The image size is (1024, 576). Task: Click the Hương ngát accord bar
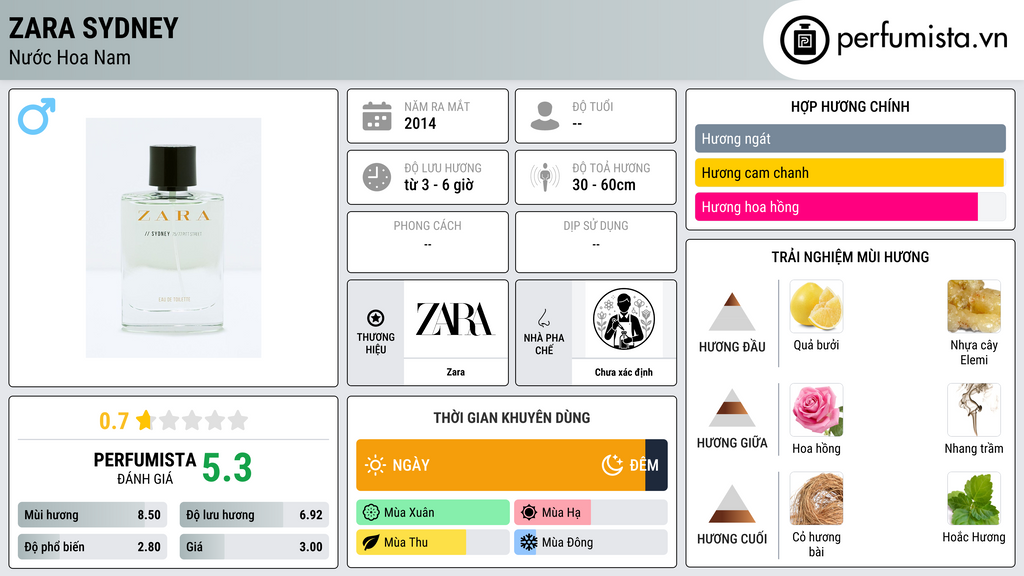click(850, 138)
